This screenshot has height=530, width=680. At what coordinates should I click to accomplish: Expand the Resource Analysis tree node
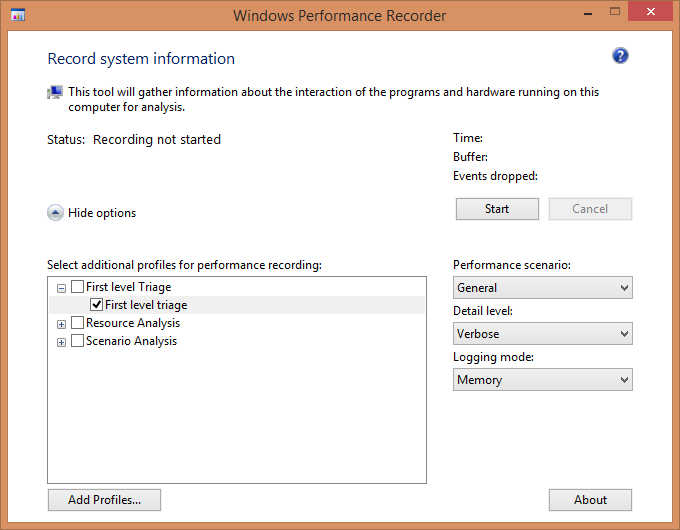pos(61,324)
